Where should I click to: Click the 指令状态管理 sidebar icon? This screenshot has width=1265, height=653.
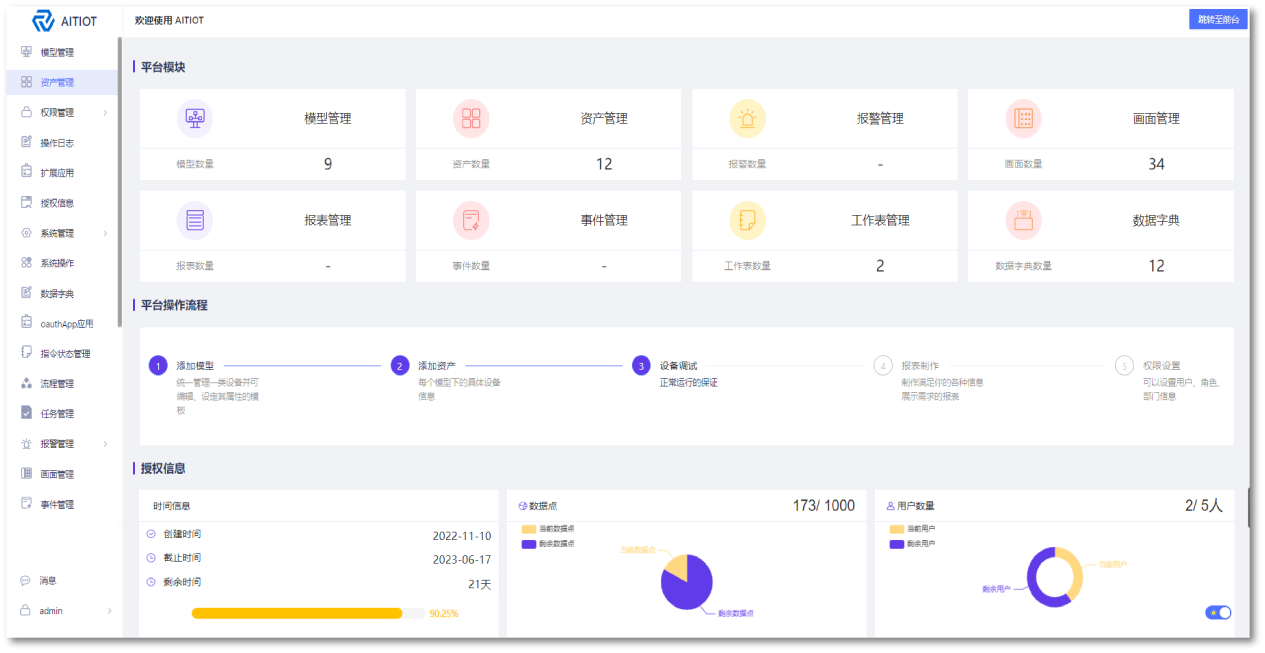point(27,353)
